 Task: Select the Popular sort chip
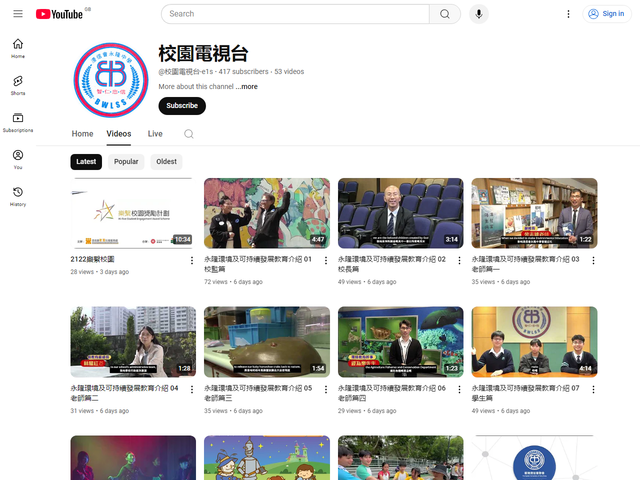126,161
